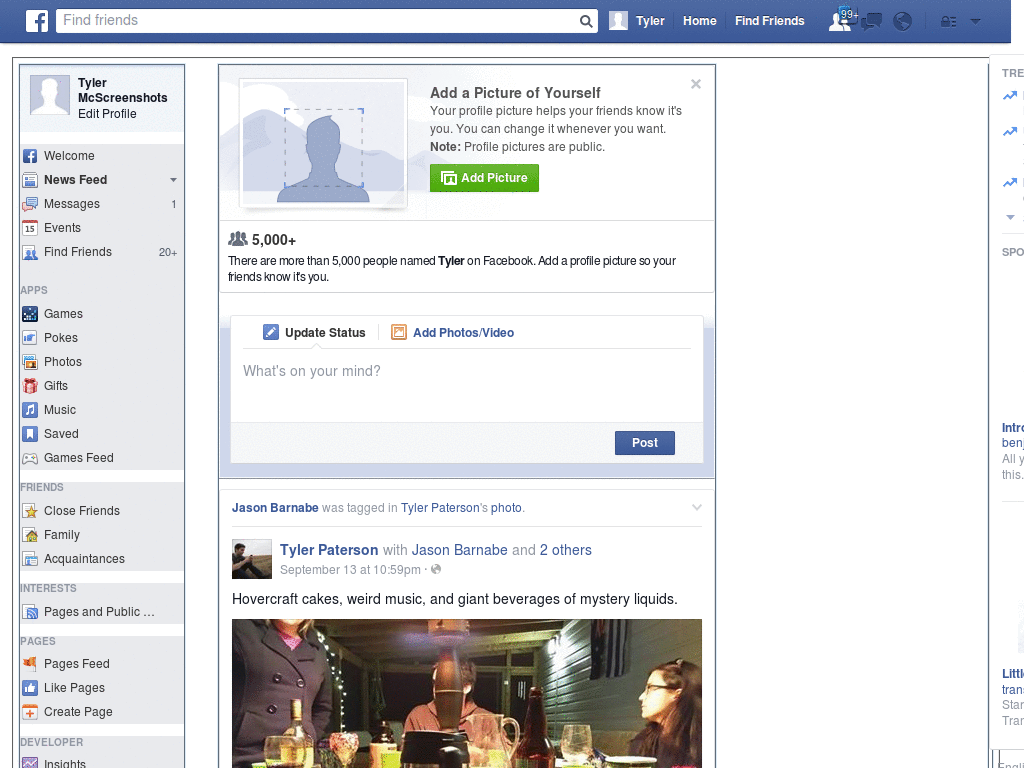Click Tyler Paterson's post avatar thumbnail
This screenshot has height=768, width=1024.
(x=252, y=559)
